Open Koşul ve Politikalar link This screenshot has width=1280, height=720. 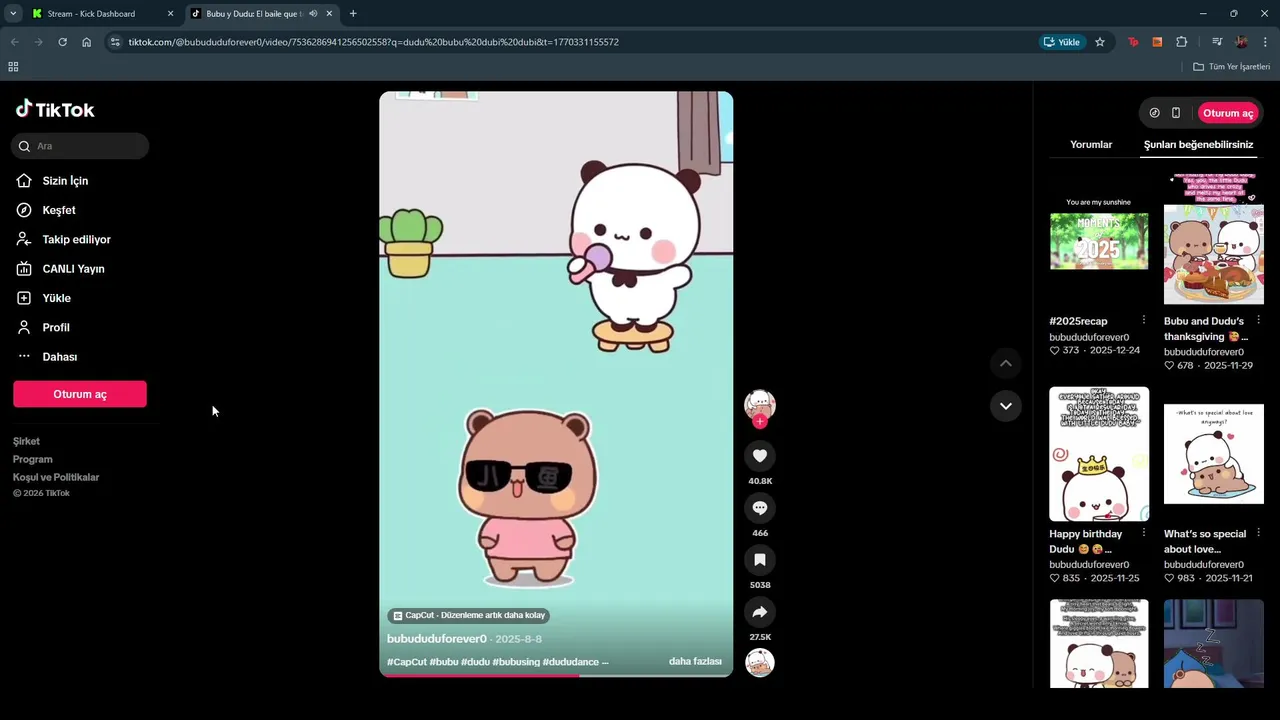click(x=56, y=477)
